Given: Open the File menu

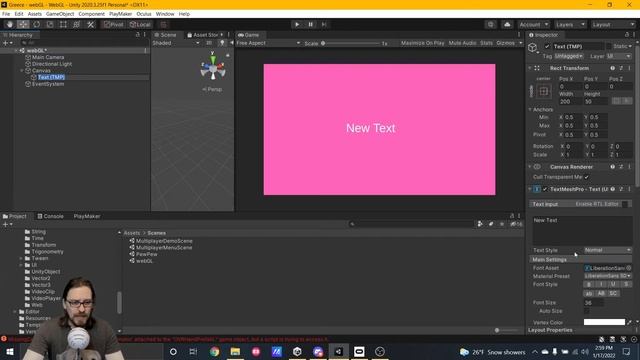Looking at the screenshot, I should pyautogui.click(x=6, y=14).
